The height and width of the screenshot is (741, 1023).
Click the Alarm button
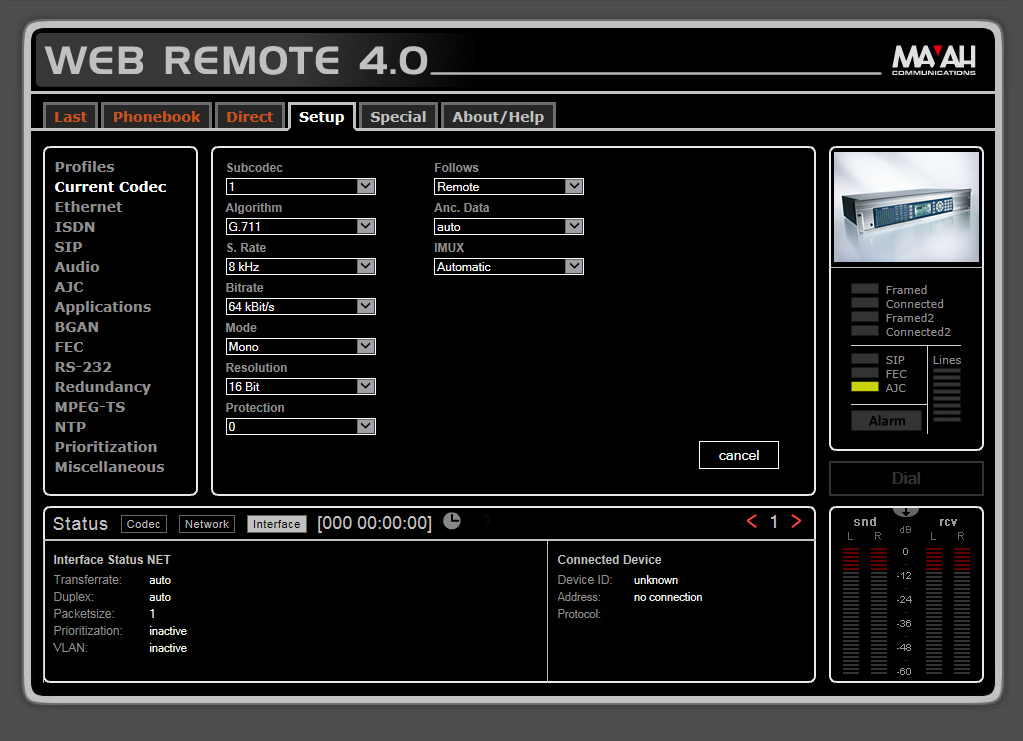pos(887,421)
